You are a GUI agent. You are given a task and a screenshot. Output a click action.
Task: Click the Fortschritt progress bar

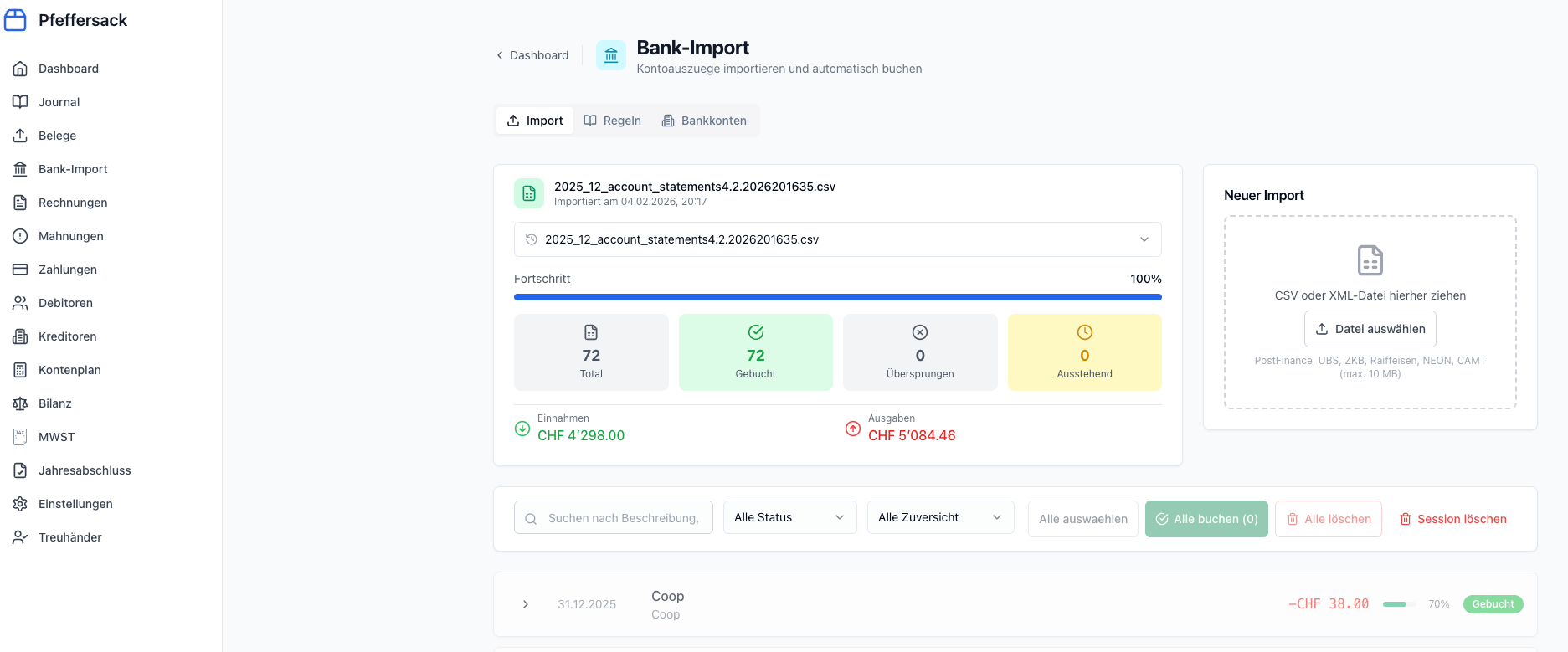click(x=837, y=297)
